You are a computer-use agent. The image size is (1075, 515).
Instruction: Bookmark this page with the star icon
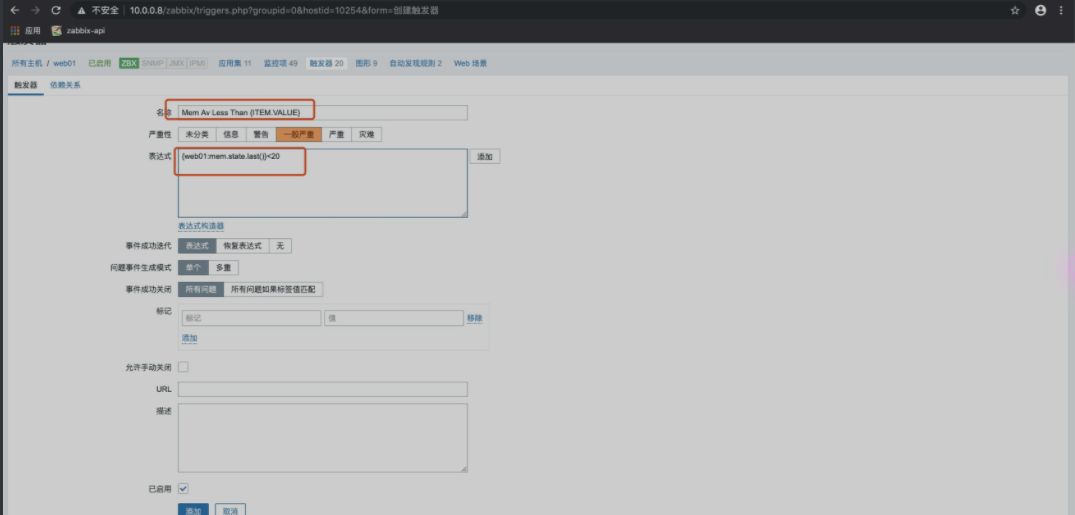1015,10
